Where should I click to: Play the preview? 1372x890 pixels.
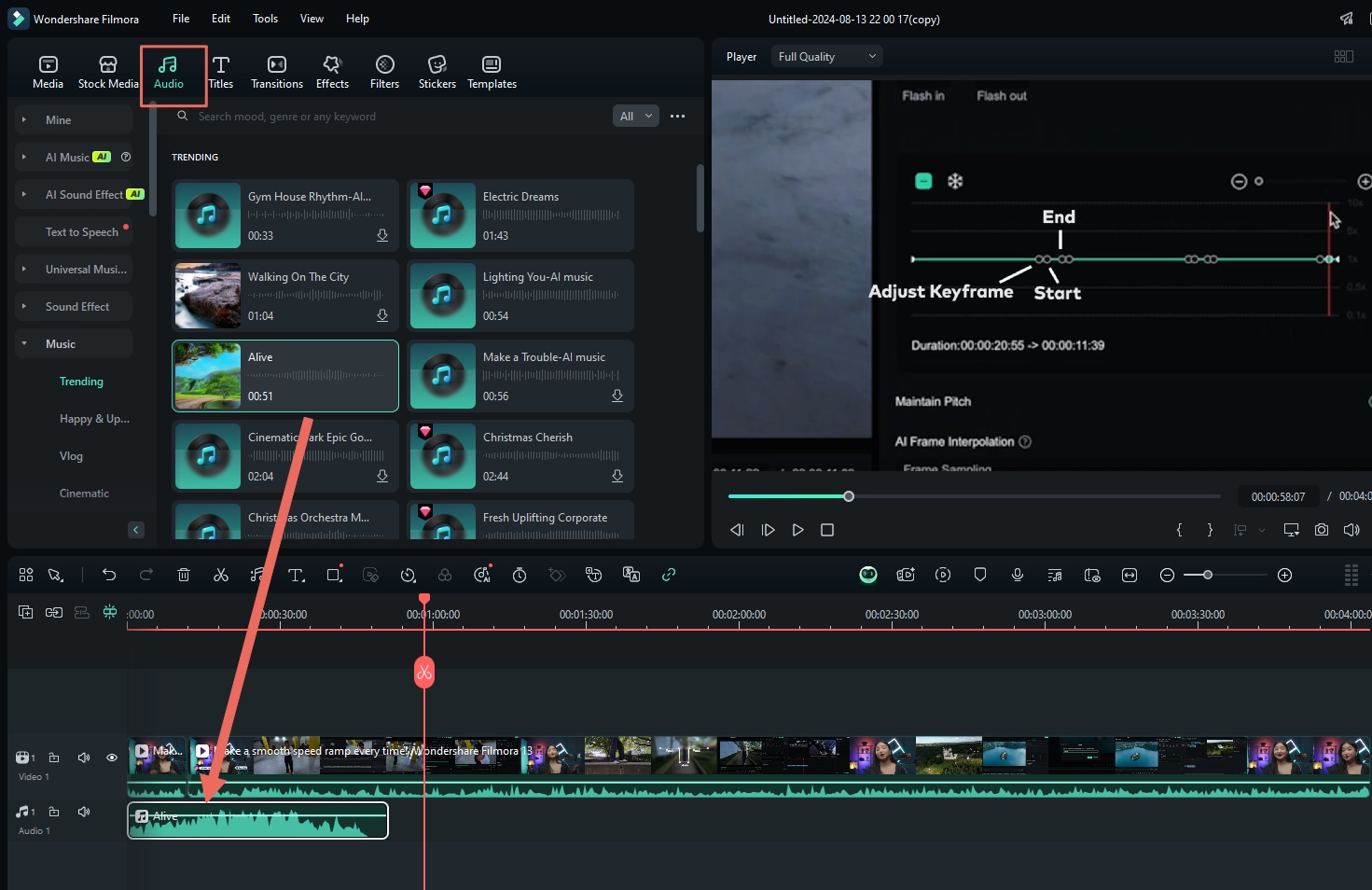coord(797,530)
